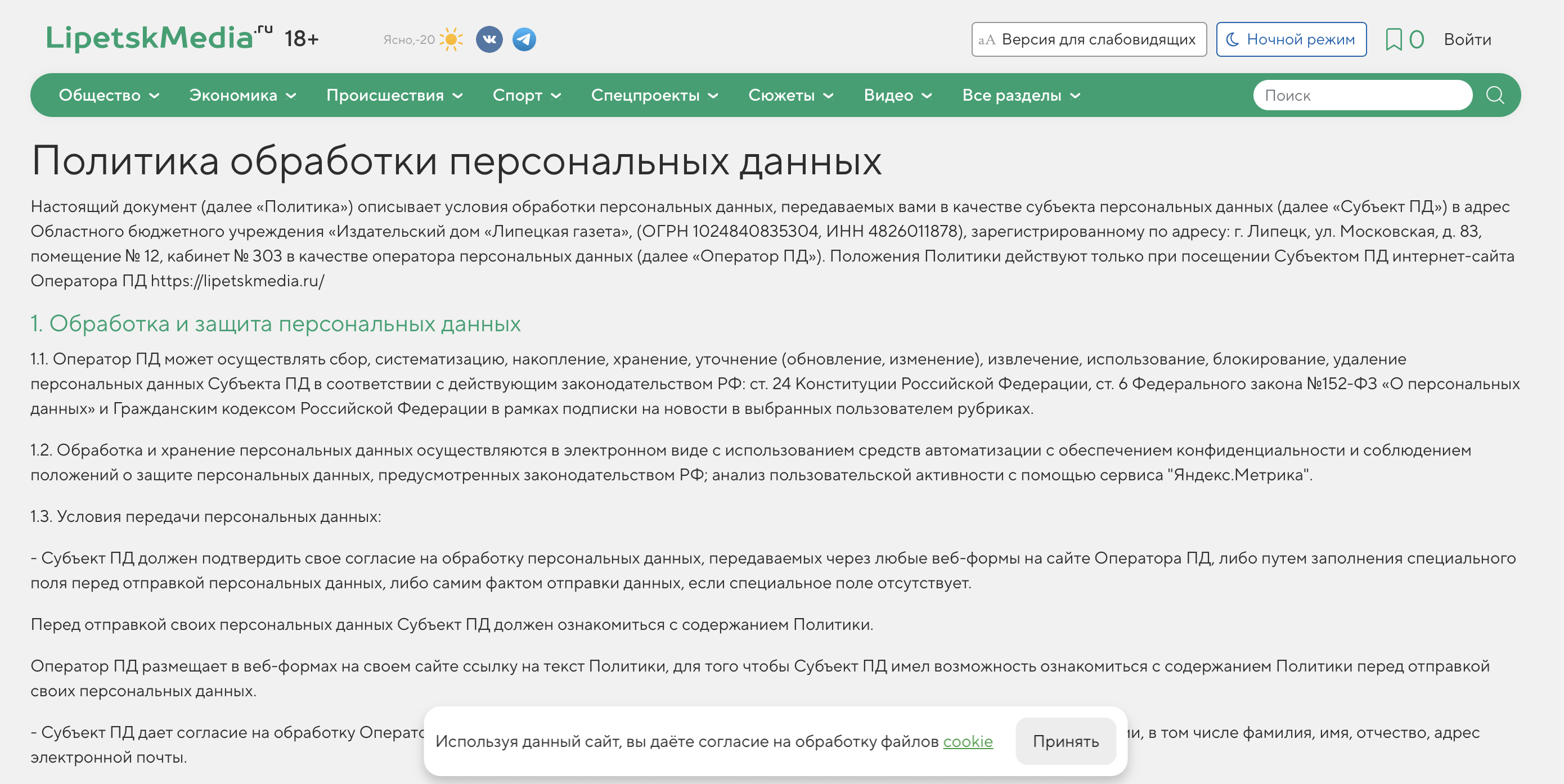
Task: Click the 18+ age rating label
Action: [x=301, y=39]
